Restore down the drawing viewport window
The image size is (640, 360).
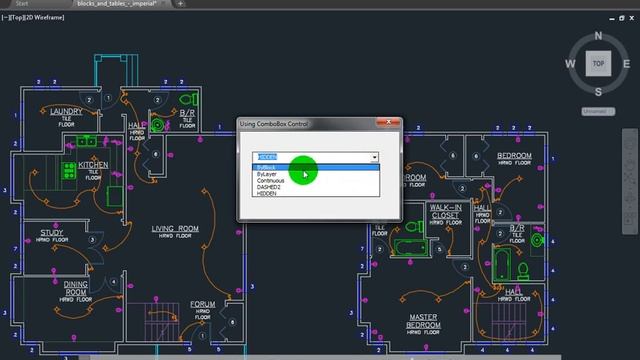[622, 18]
